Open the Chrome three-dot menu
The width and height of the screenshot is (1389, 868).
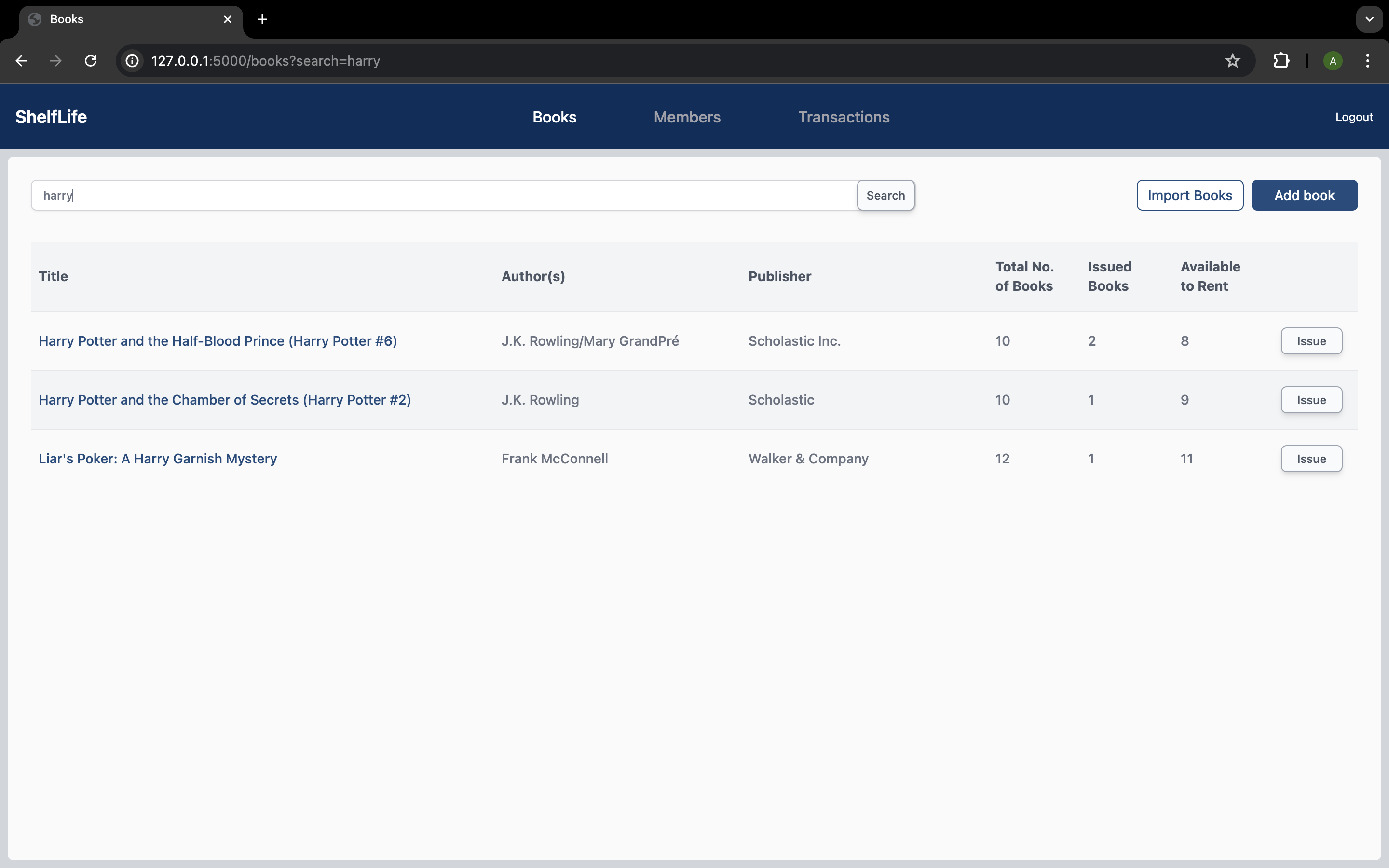[x=1368, y=61]
